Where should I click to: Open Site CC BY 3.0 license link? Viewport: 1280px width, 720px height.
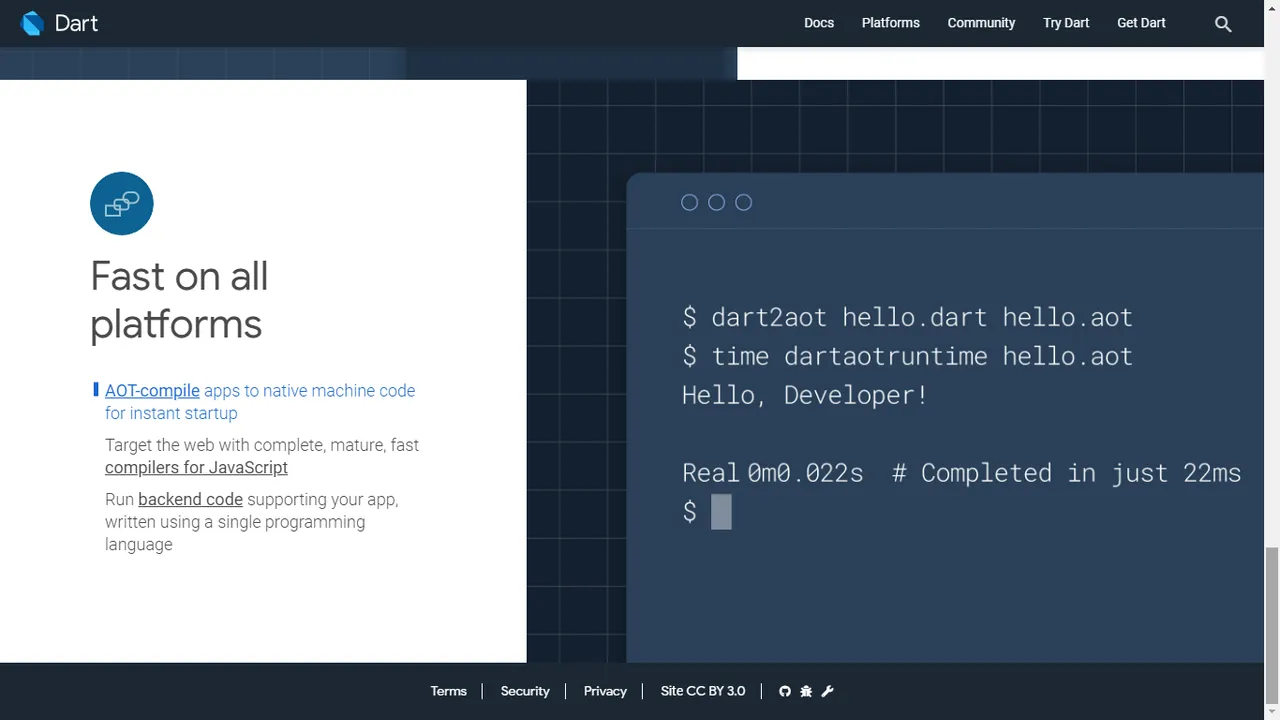click(703, 691)
